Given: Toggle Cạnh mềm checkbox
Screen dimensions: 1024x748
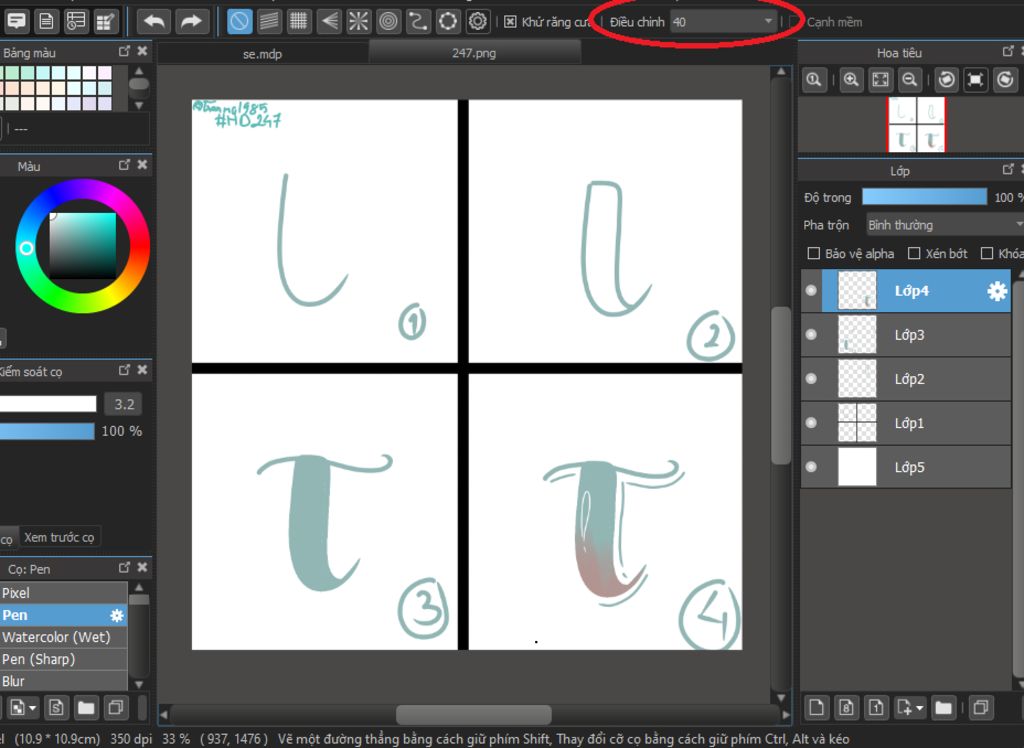Looking at the screenshot, I should tap(795, 22).
